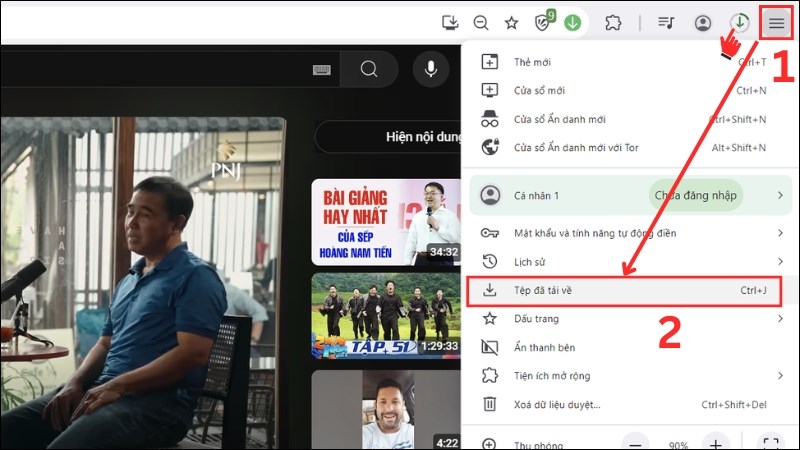Image resolution: width=800 pixels, height=450 pixels.
Task: Select Ẩn thanh bên menu entry
Action: pyautogui.click(x=631, y=347)
